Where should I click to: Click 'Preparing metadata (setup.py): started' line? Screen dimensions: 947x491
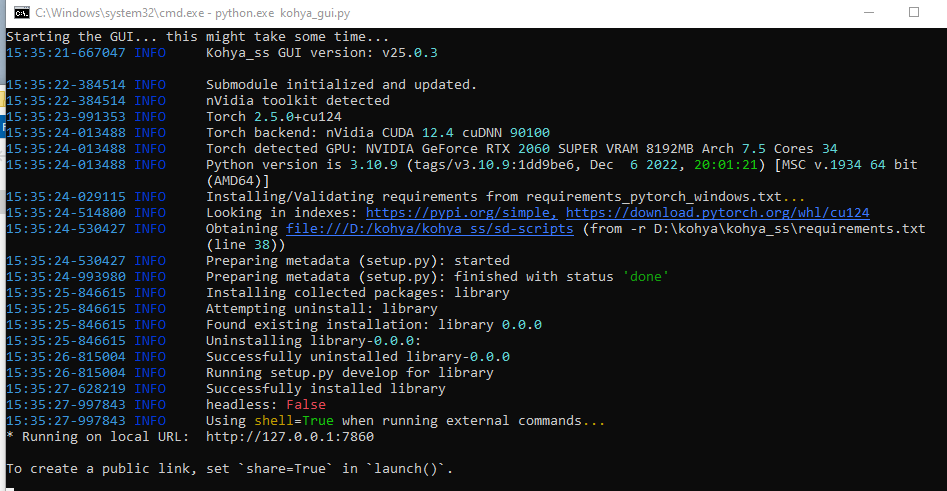click(x=358, y=261)
